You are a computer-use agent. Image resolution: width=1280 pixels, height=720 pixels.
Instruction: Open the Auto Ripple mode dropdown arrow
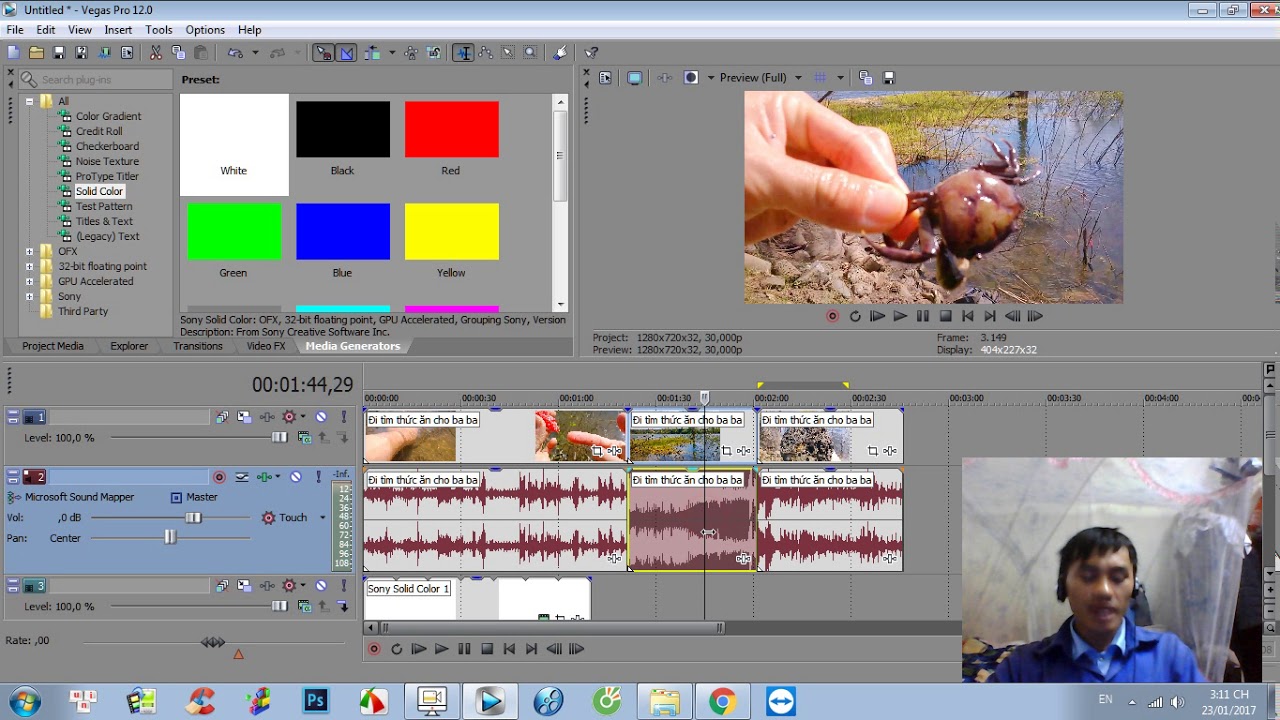[391, 53]
